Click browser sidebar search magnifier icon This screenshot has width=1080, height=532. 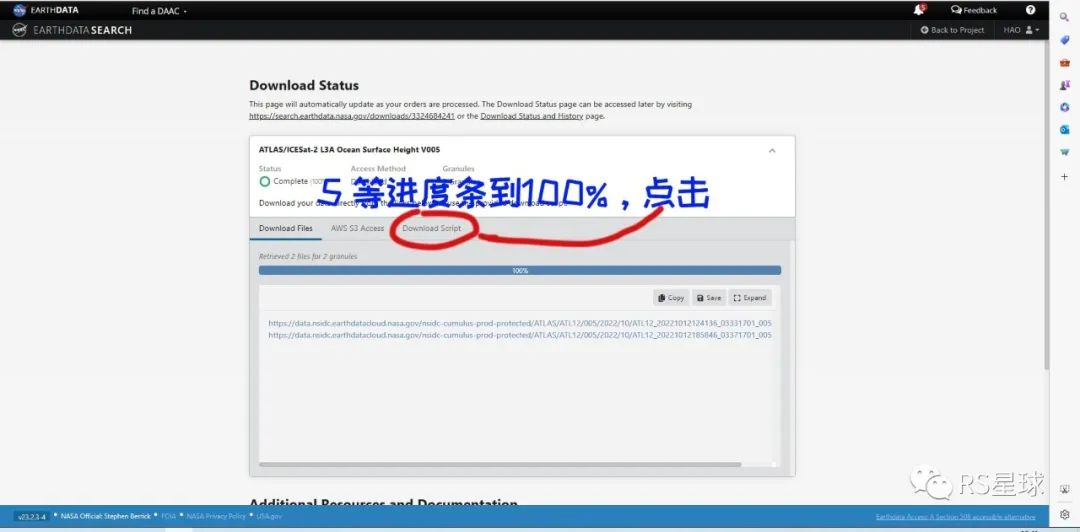click(x=1064, y=18)
